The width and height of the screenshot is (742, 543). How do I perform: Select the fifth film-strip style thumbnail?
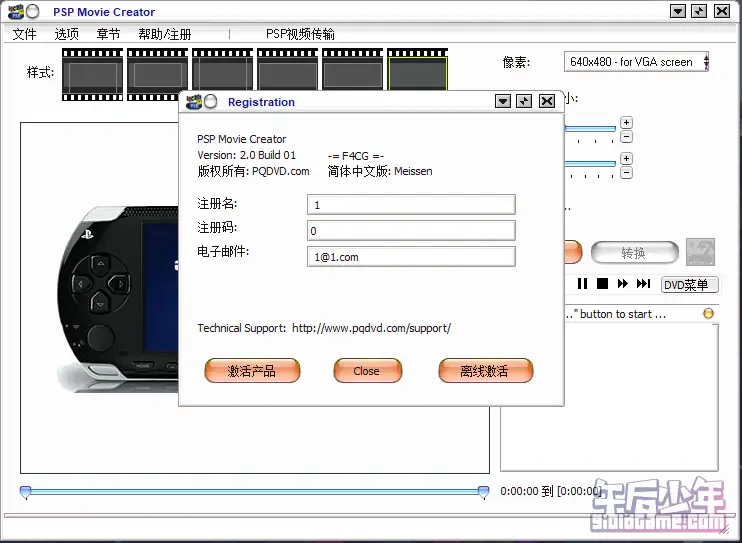coord(353,69)
